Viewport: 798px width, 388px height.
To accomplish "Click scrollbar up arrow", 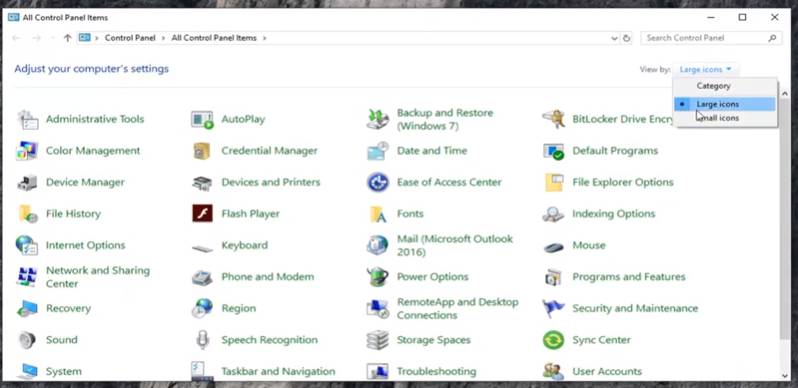I will [784, 94].
